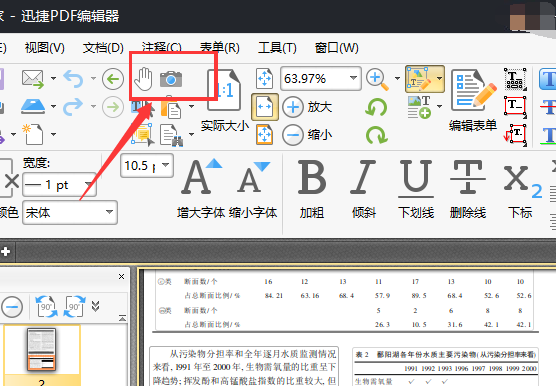
Task: Open the 宋体 font family dropdown
Action: [109, 212]
